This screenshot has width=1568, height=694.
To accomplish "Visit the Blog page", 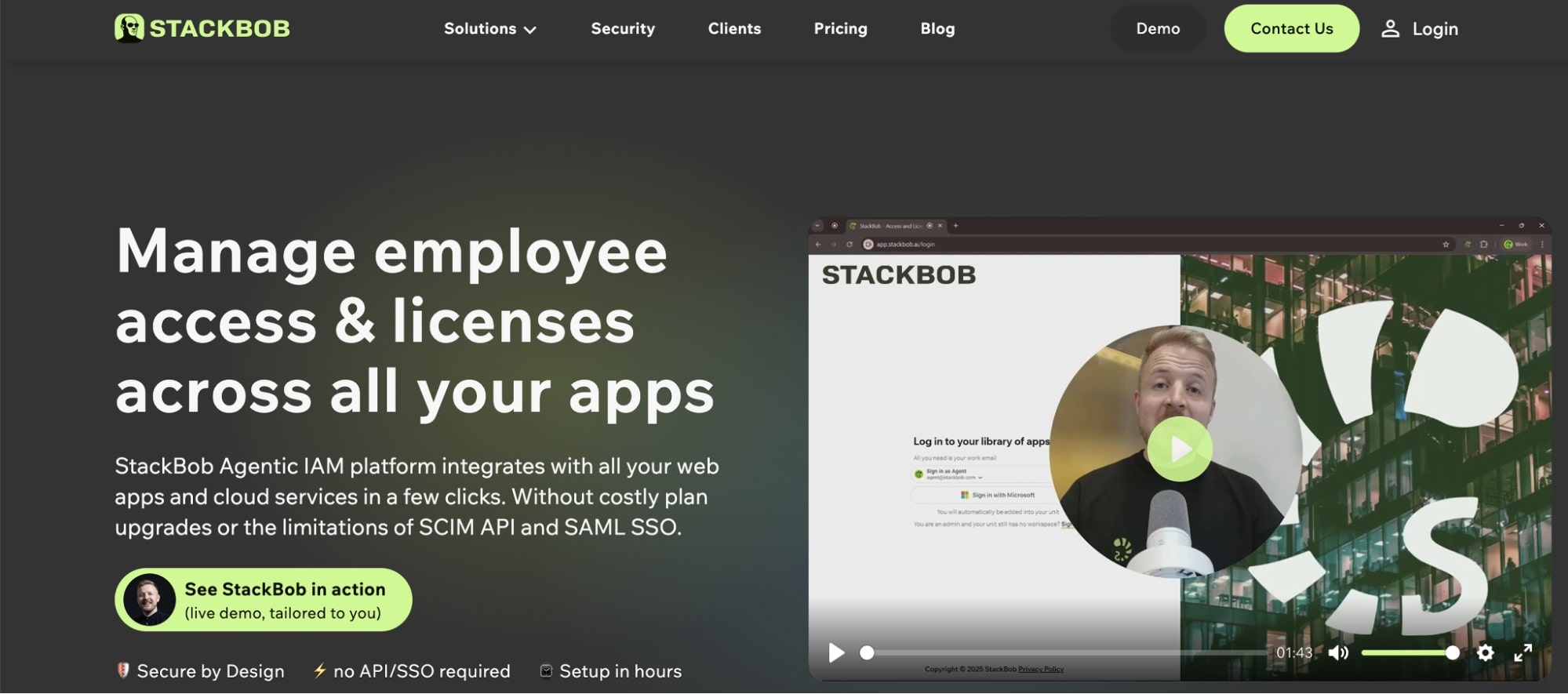I will 937,28.
